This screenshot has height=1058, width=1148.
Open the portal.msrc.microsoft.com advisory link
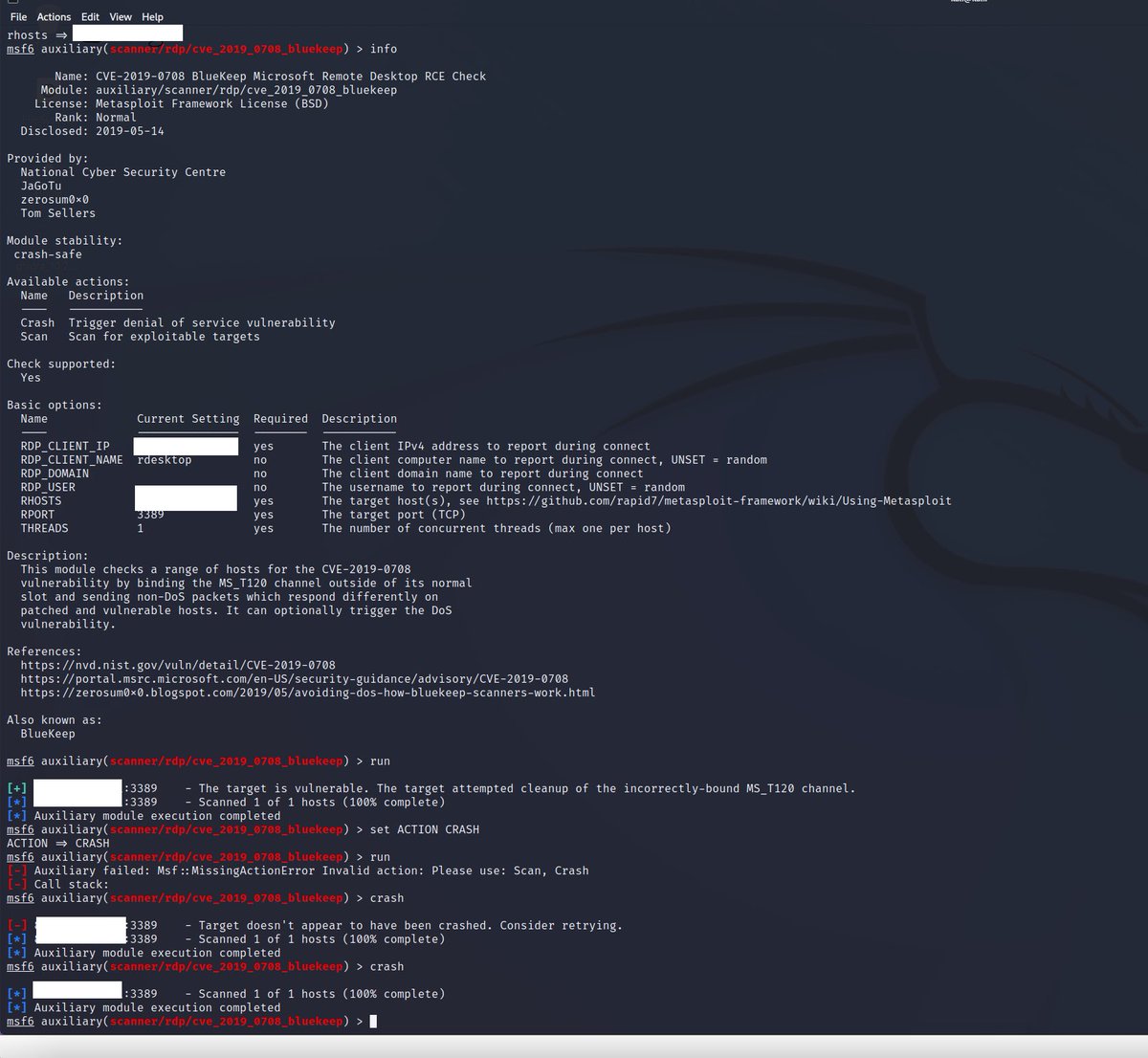click(295, 678)
